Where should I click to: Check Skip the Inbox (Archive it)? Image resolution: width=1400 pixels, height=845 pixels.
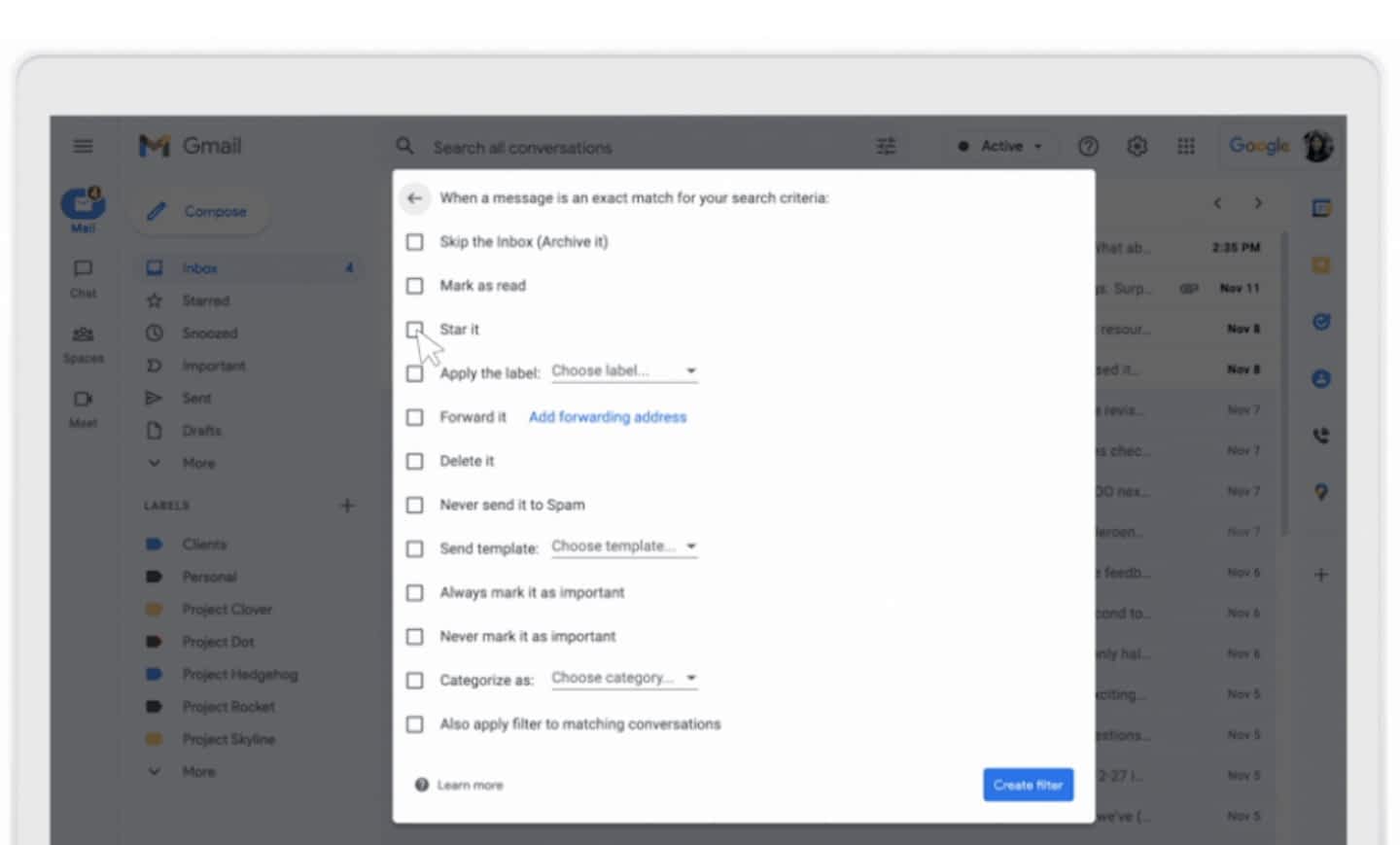[415, 242]
